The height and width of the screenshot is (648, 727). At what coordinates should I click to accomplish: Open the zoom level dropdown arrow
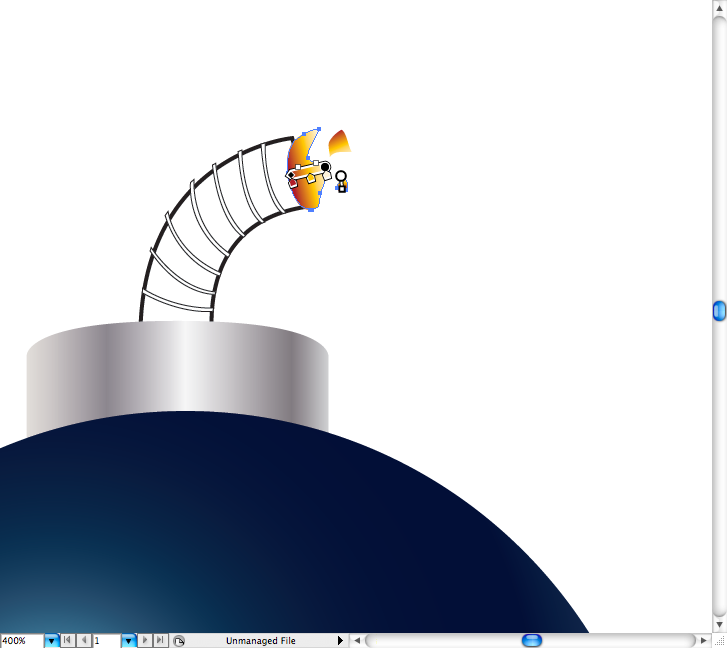click(x=51, y=640)
